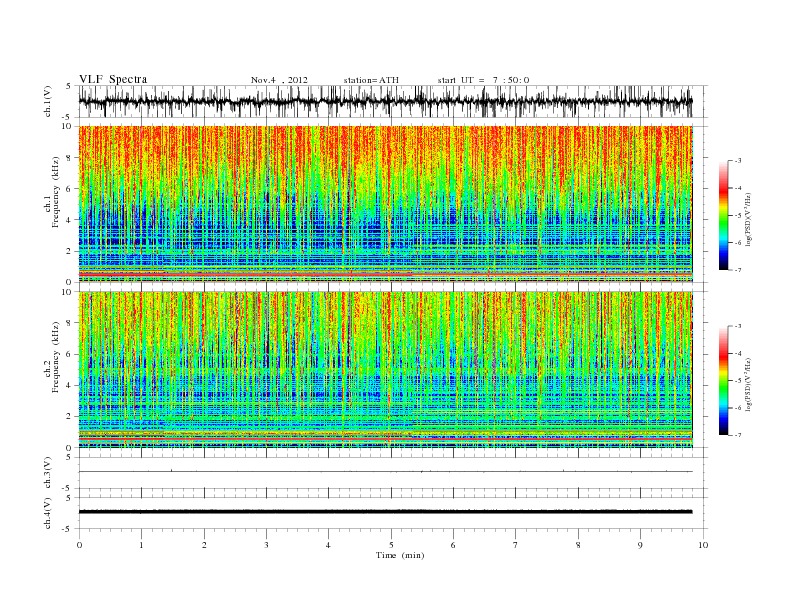Click the '10' tick label on time axis

coord(703,545)
